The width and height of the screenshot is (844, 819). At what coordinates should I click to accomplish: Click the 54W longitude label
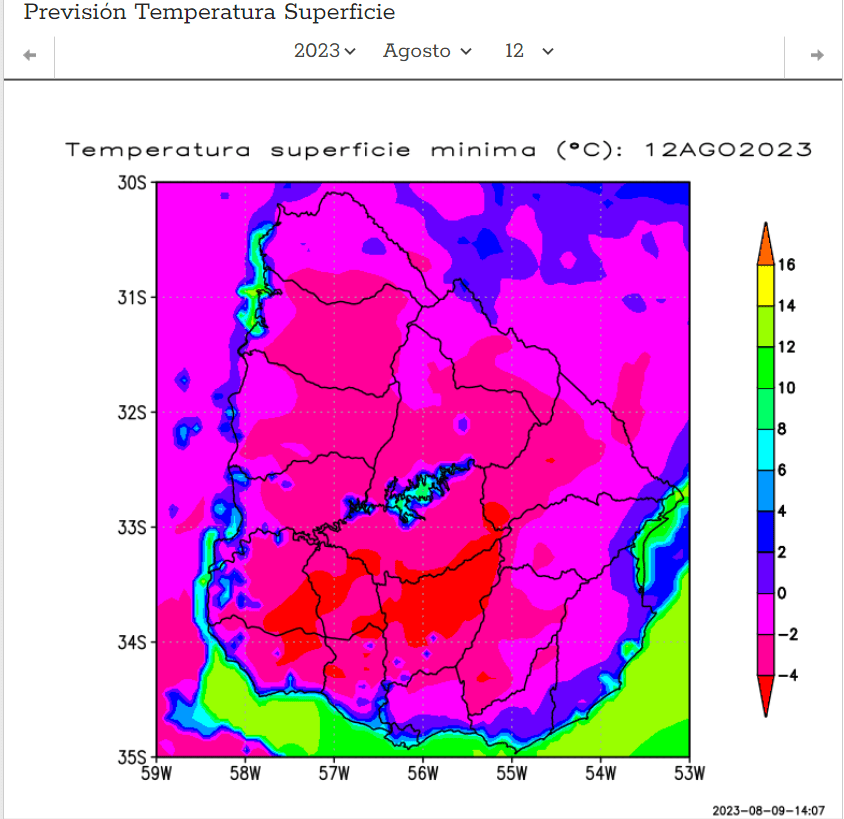600,774
